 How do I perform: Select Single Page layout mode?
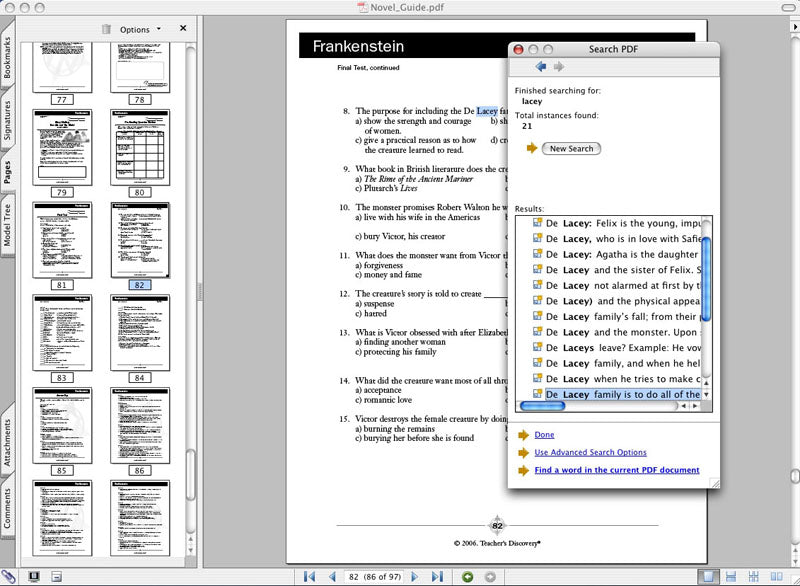tap(706, 577)
